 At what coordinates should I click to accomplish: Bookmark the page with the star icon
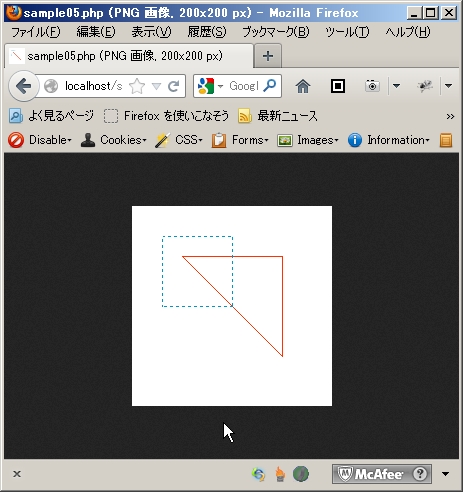[137, 86]
